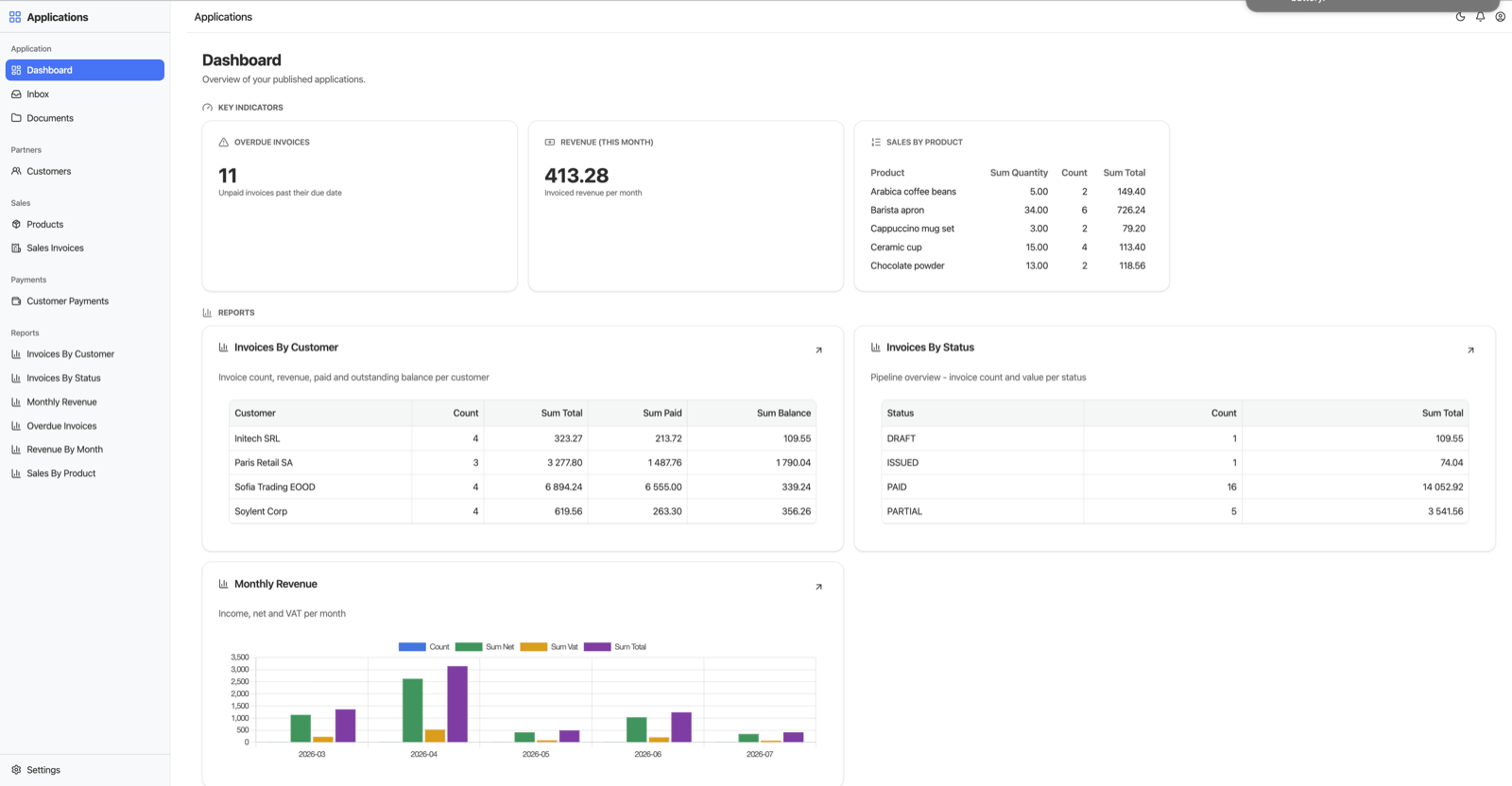Click the Arabica coffee beans product row
Image resolution: width=1512 pixels, height=786 pixels.
[x=1007, y=192]
